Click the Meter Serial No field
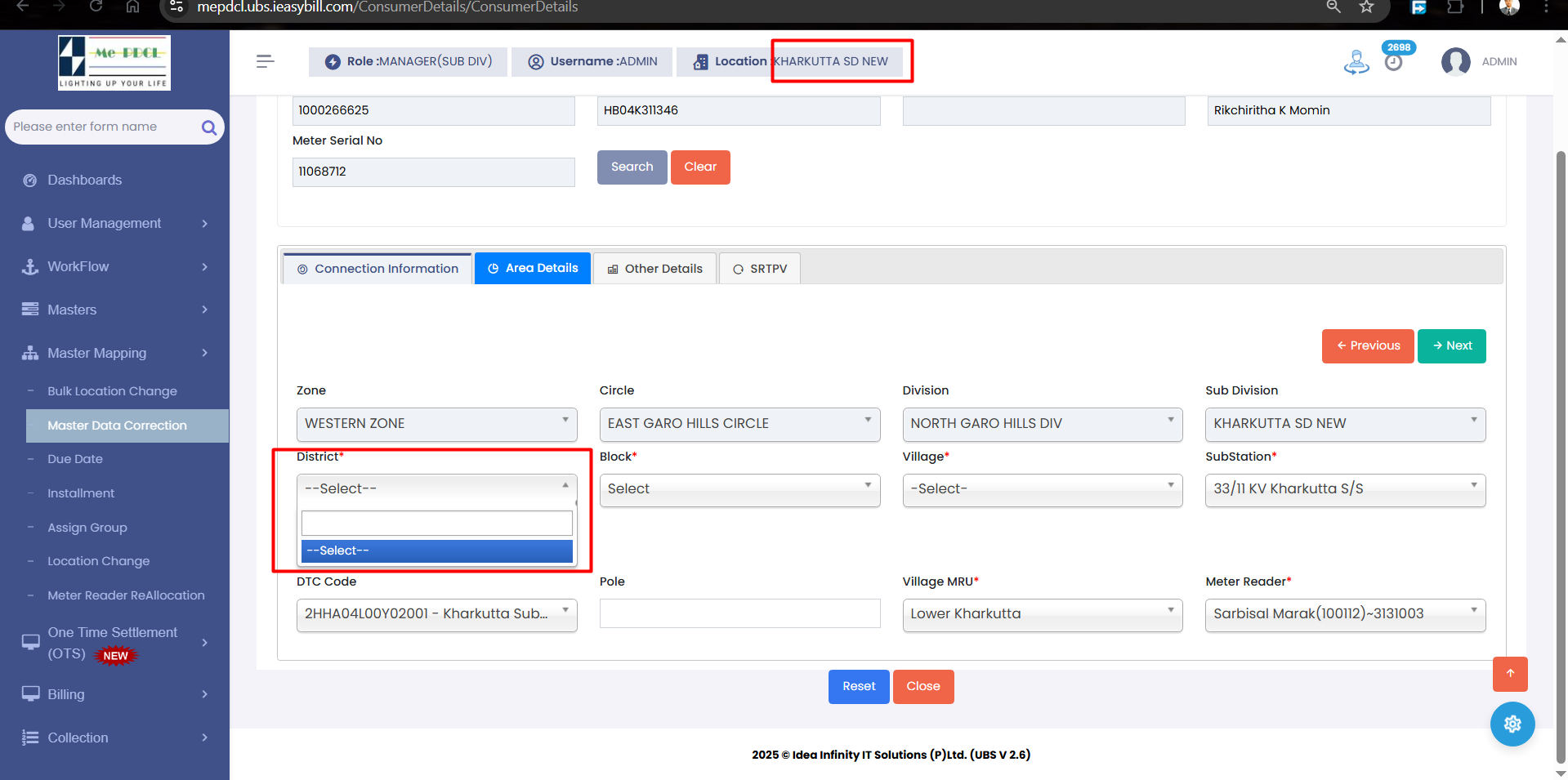The image size is (1568, 780). point(434,172)
